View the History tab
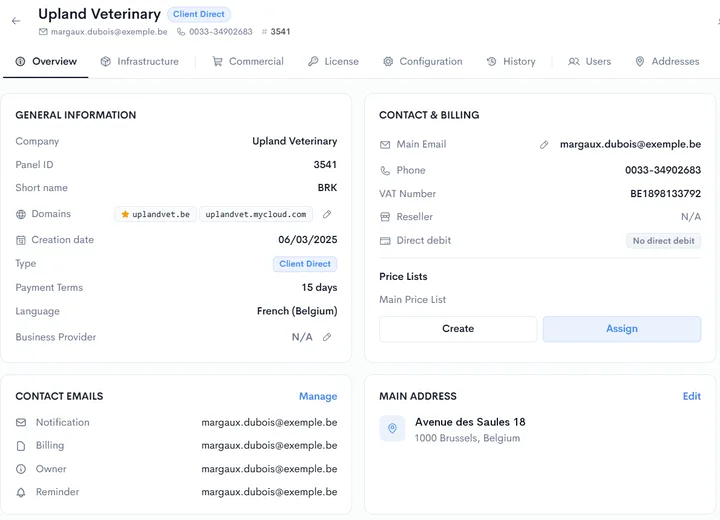Viewport: 720px width, 520px height. (x=511, y=62)
